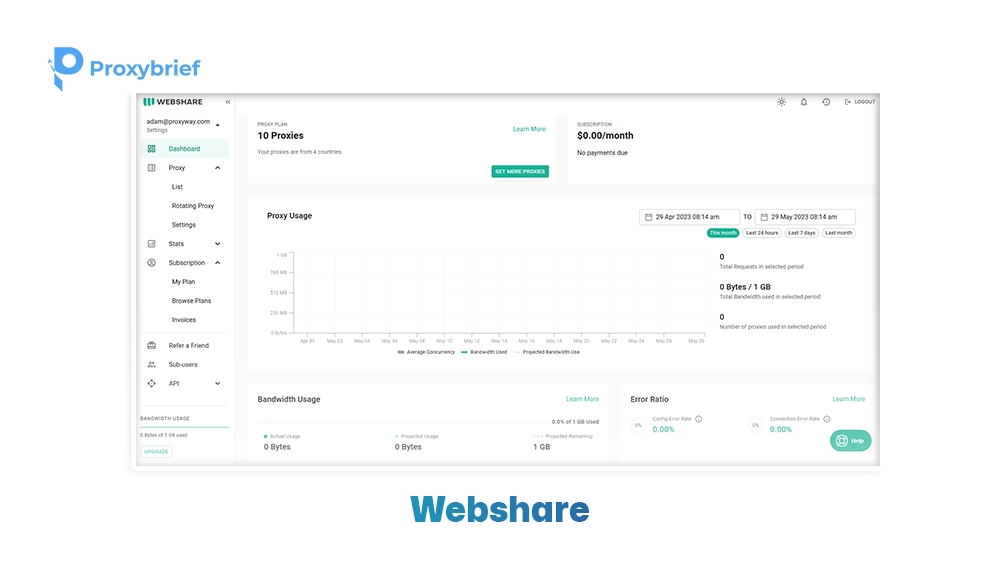Click the calendar icon in end date
This screenshot has width=1000, height=563.
point(764,217)
